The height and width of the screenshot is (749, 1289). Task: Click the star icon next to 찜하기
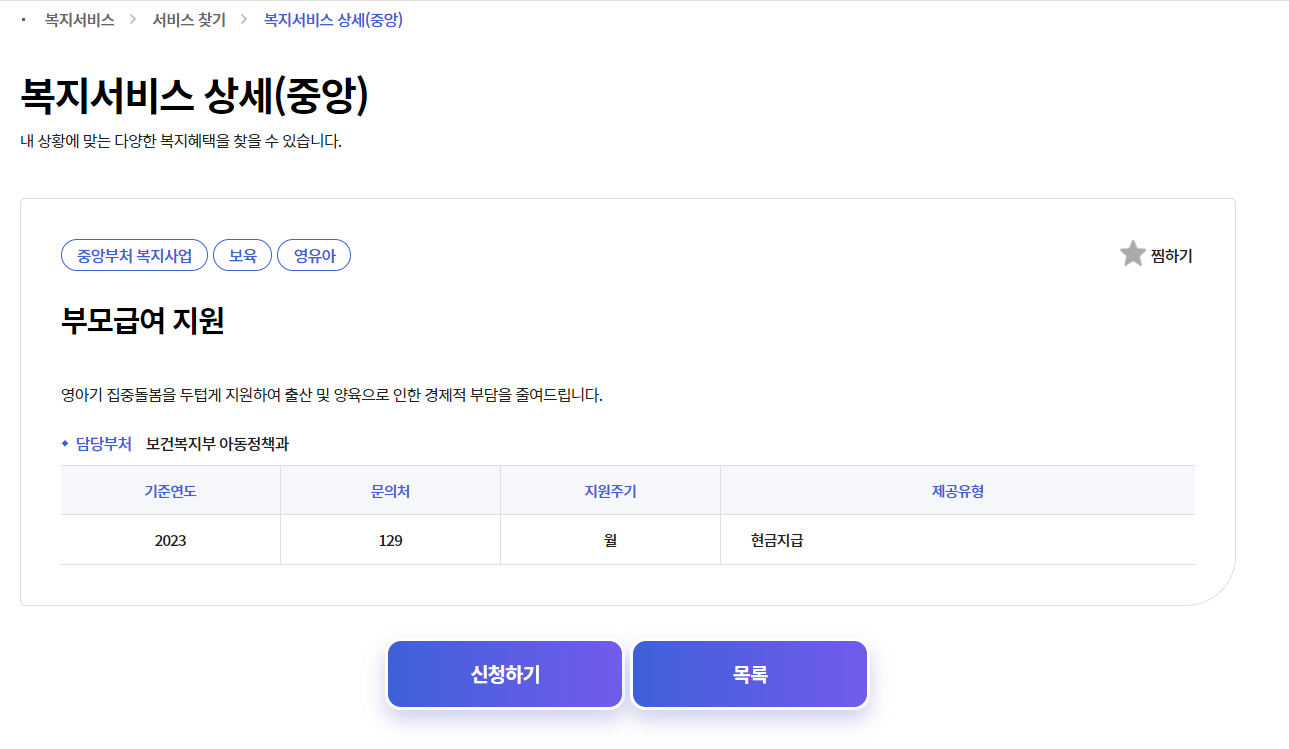[1131, 253]
